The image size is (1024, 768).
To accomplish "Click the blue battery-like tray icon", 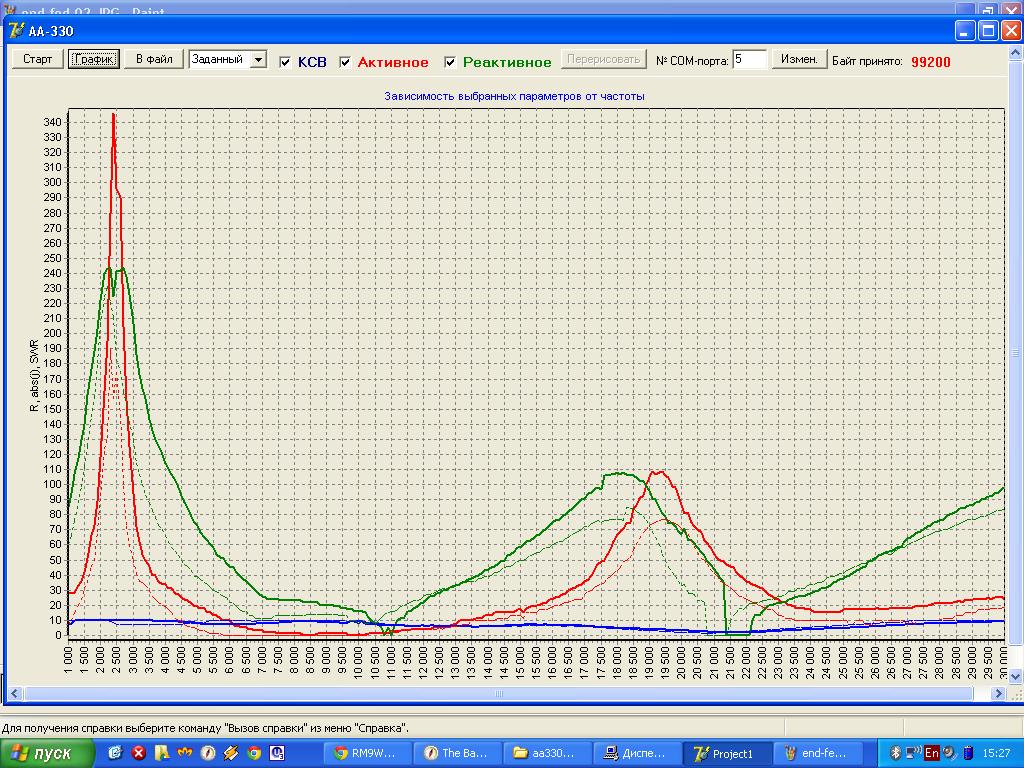I will tap(968, 753).
